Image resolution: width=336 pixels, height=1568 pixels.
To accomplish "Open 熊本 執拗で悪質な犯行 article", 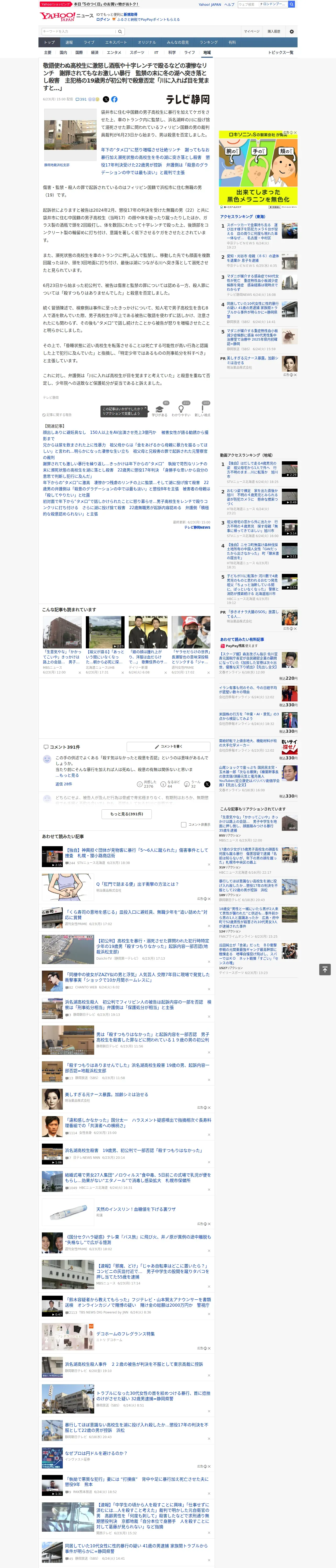I will pos(137,1481).
